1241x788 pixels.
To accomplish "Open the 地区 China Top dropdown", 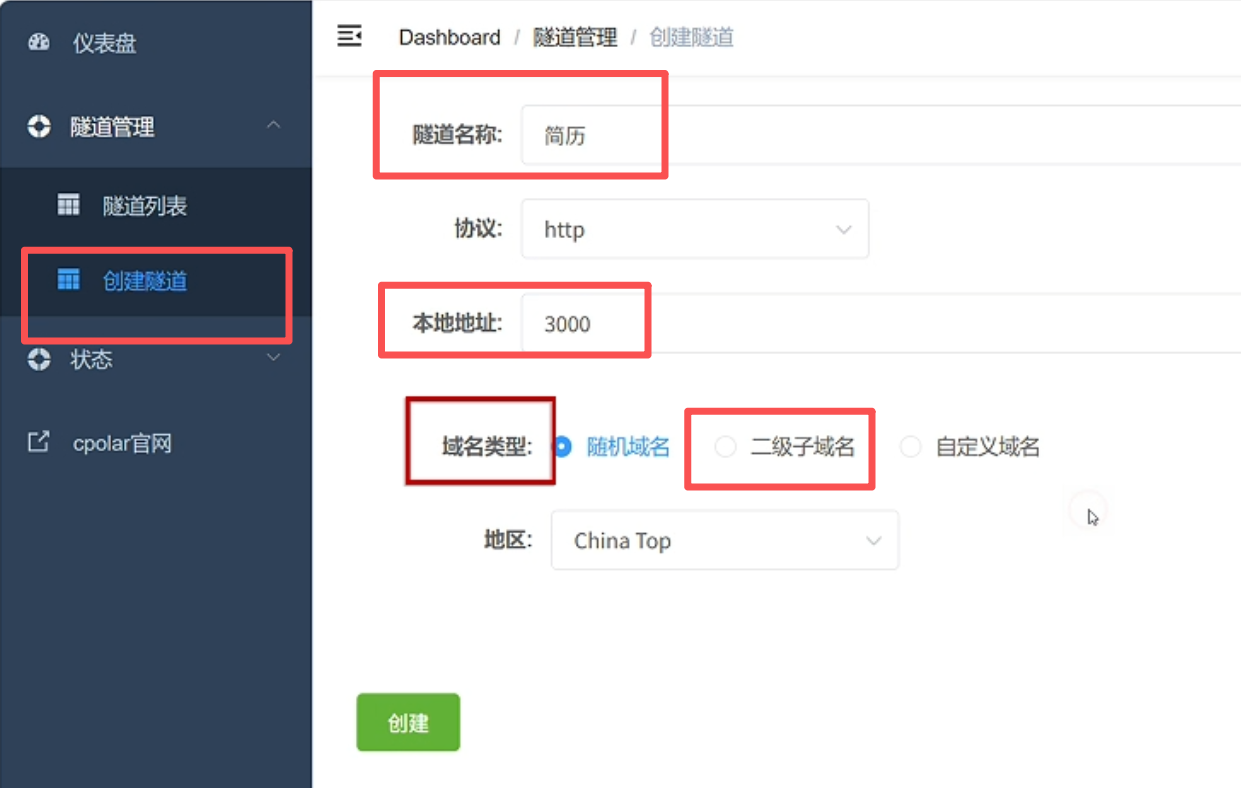I will coord(725,540).
